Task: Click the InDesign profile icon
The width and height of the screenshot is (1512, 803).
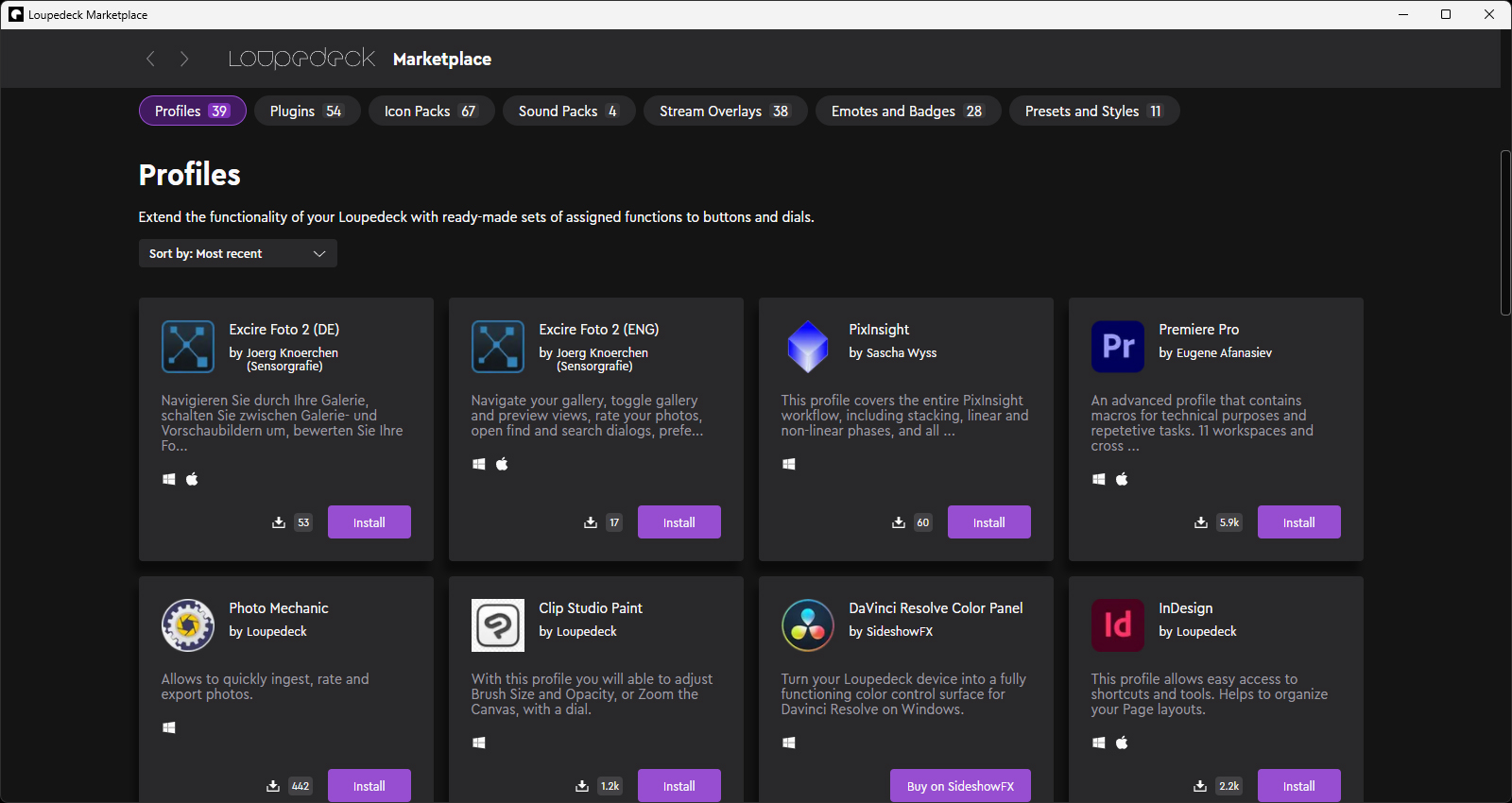Action: pyautogui.click(x=1117, y=625)
